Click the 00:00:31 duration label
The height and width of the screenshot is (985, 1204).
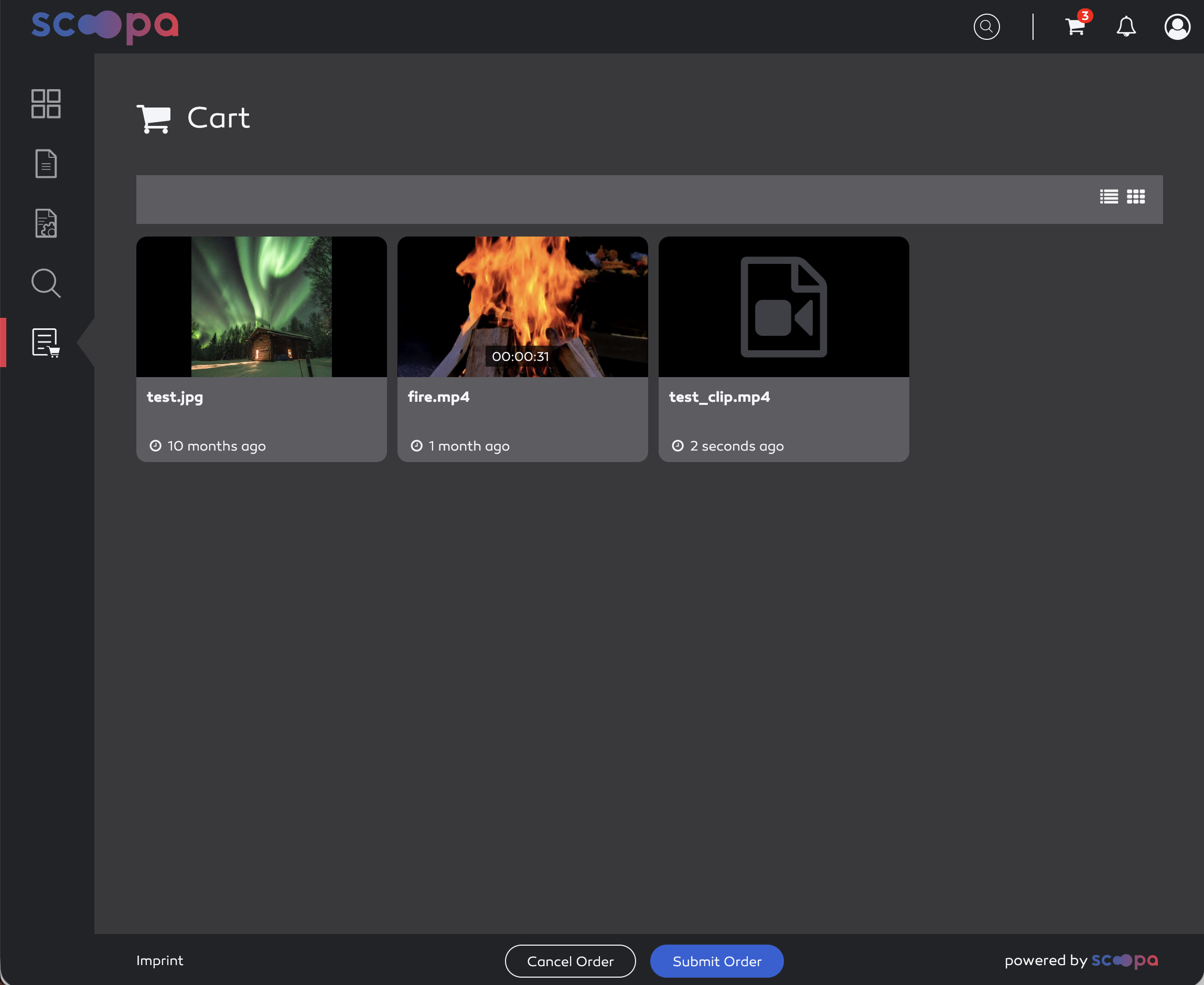pyautogui.click(x=520, y=356)
